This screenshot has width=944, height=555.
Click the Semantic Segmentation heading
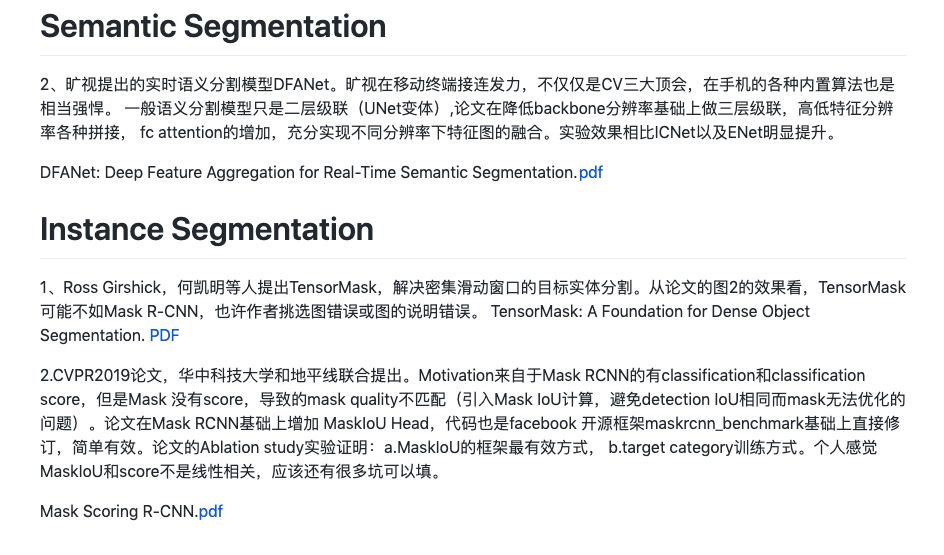pyautogui.click(x=213, y=26)
